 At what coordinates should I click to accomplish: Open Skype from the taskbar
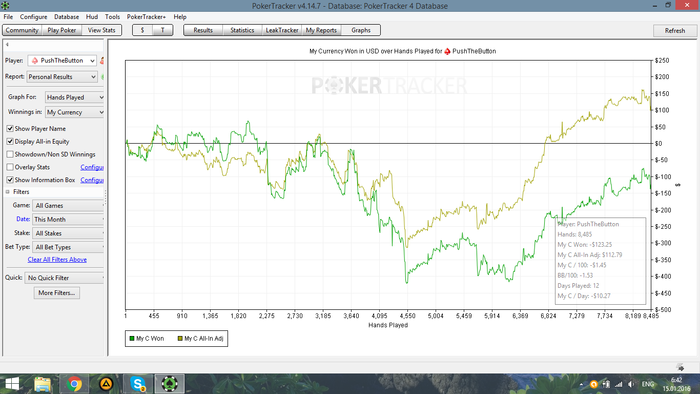138,384
